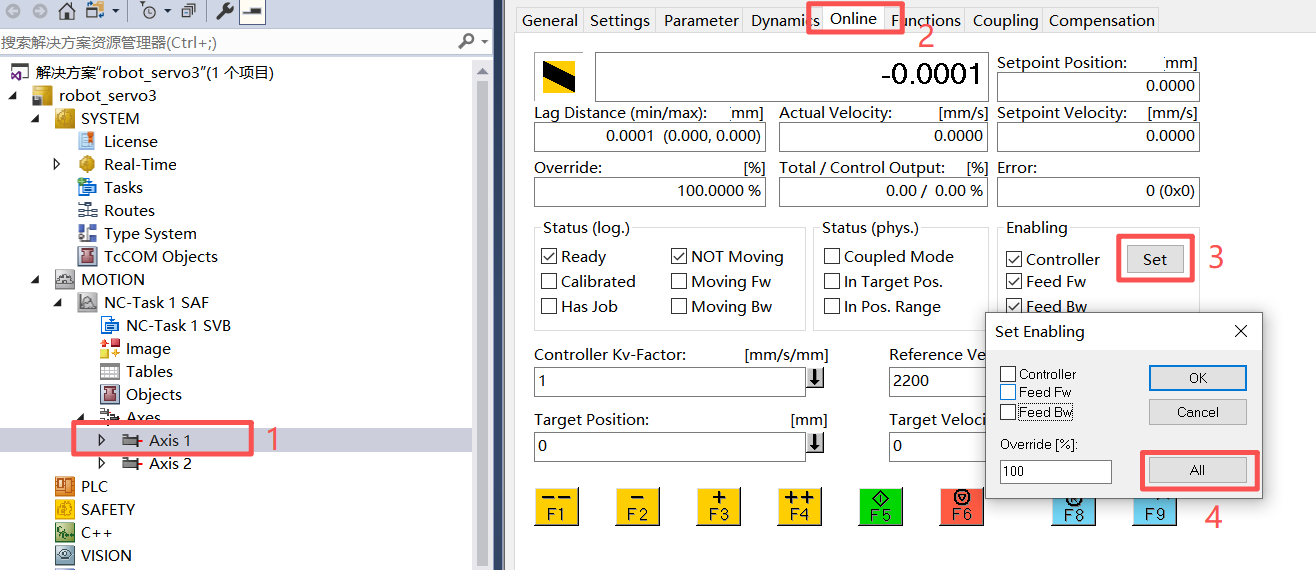The height and width of the screenshot is (570, 1316).
Task: Switch to the Settings tab
Action: click(619, 21)
